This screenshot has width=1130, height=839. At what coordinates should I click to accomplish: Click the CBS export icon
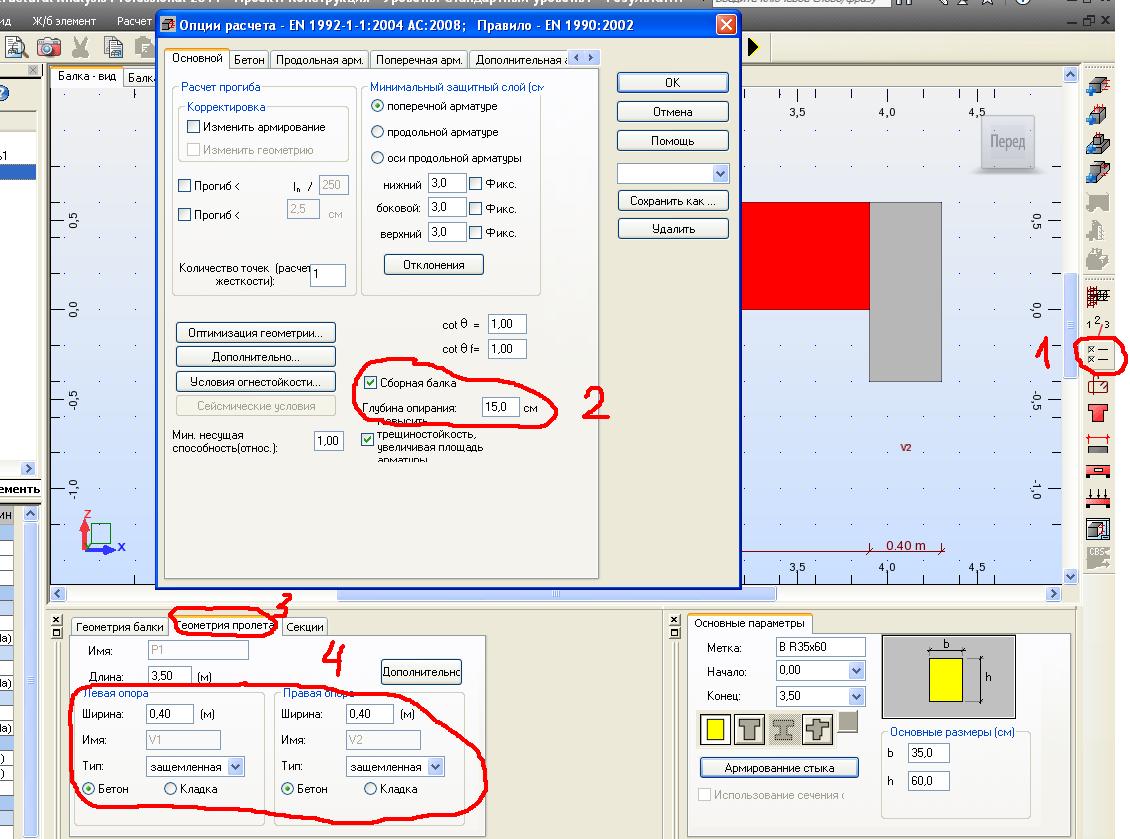click(x=1098, y=558)
